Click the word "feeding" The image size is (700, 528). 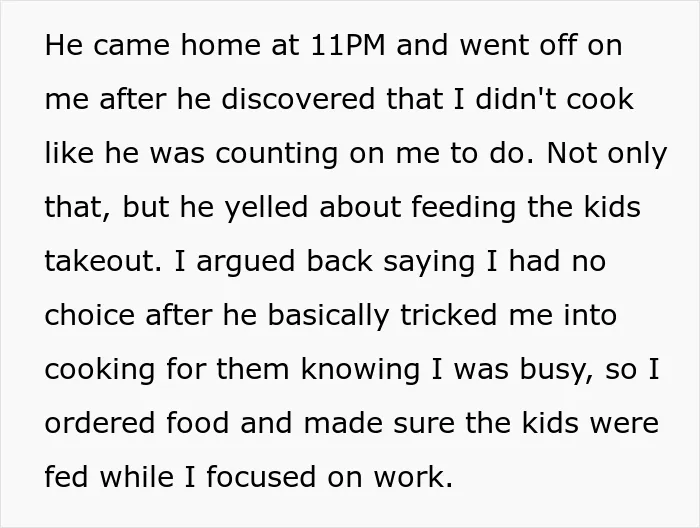click(464, 208)
